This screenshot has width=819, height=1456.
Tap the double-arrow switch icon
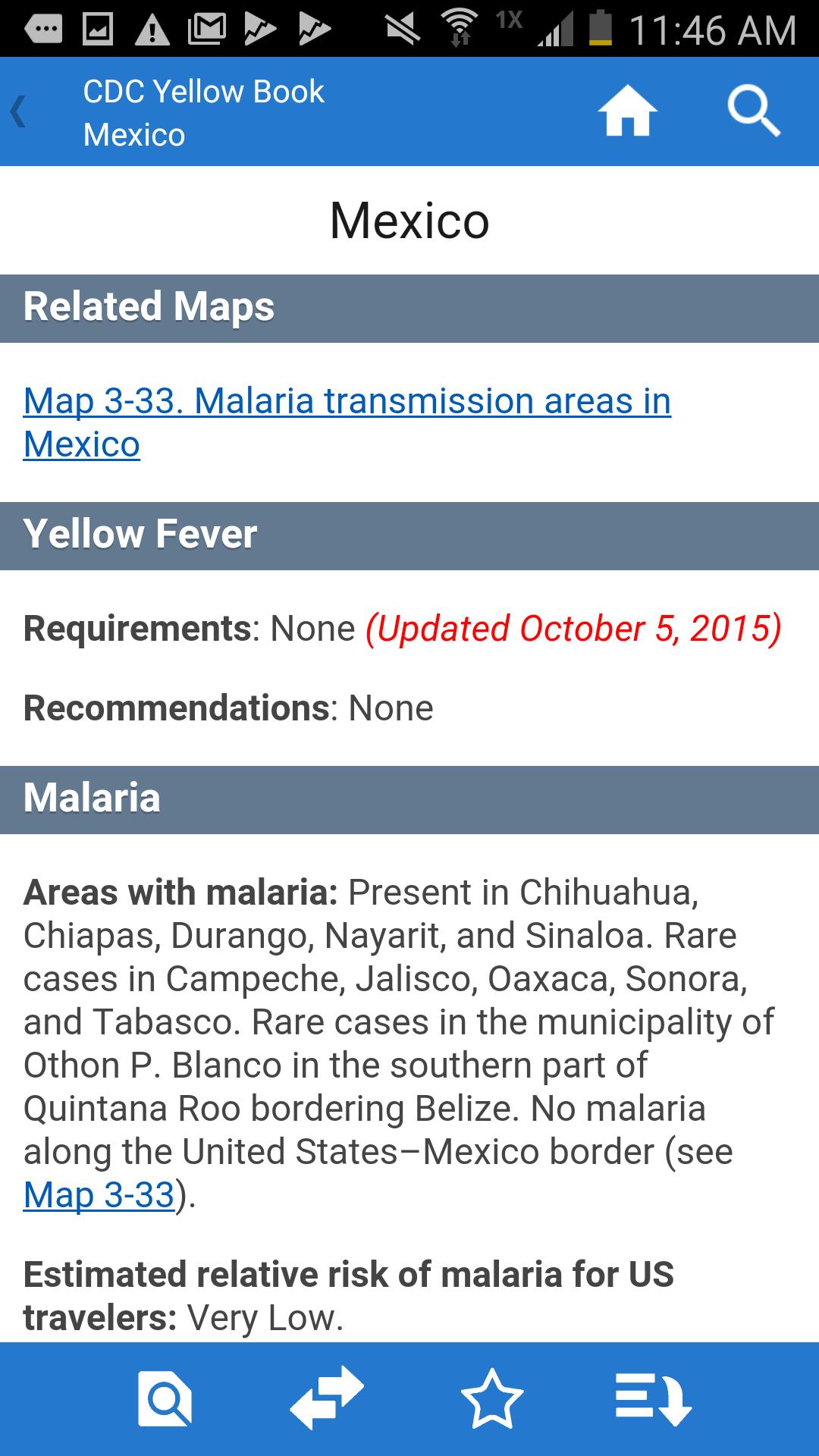328,1398
